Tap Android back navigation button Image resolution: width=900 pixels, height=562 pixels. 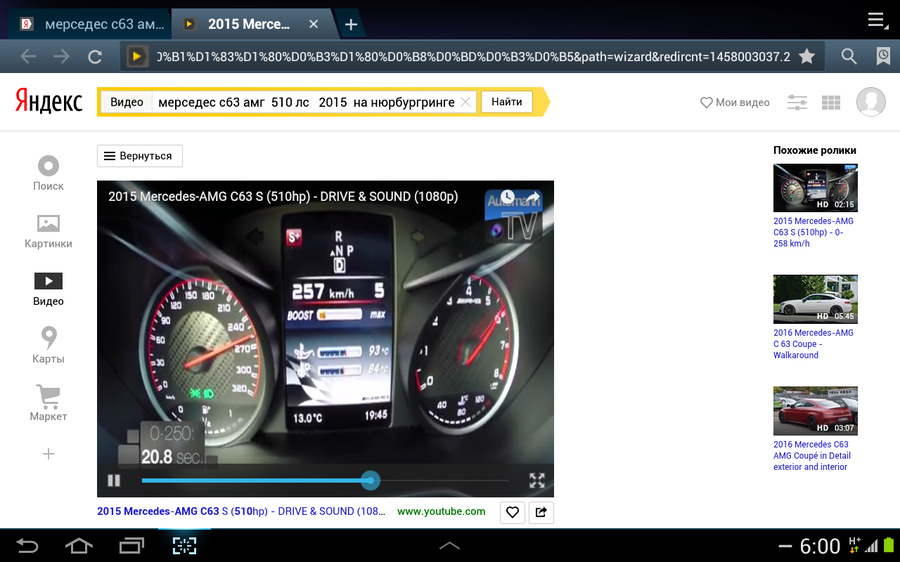27,545
